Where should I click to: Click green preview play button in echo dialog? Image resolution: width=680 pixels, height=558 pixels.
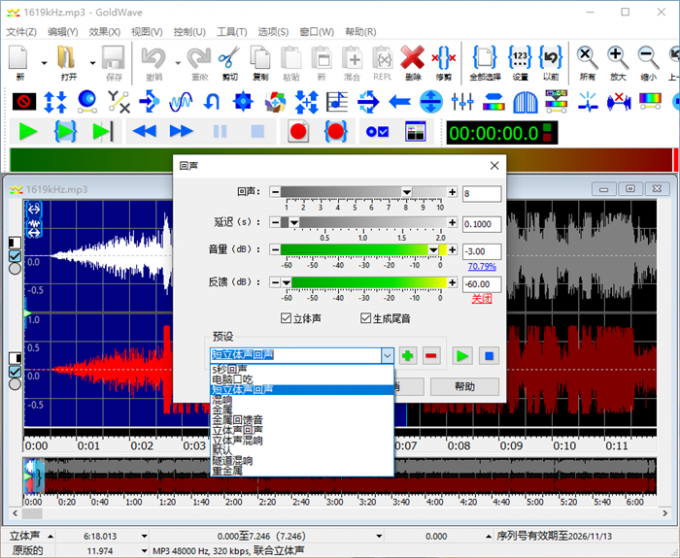pos(462,356)
